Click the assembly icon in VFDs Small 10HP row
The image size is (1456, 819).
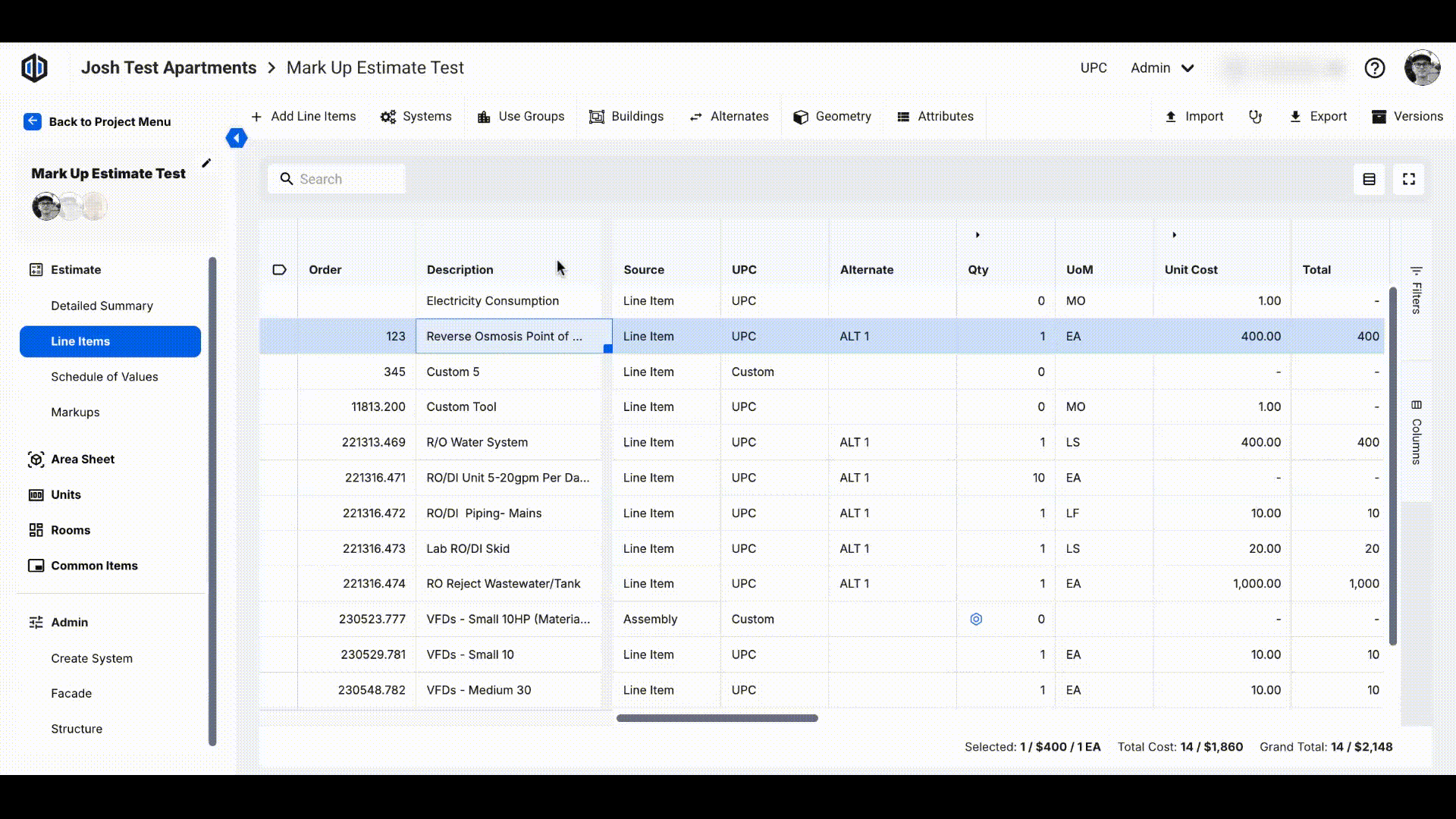tap(976, 620)
